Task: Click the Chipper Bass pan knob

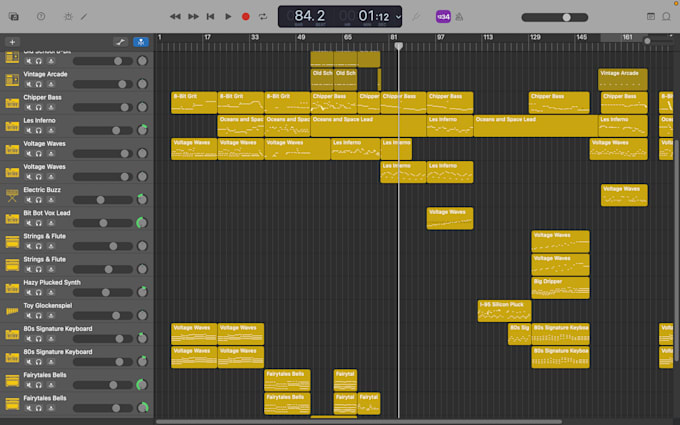Action: (x=142, y=107)
